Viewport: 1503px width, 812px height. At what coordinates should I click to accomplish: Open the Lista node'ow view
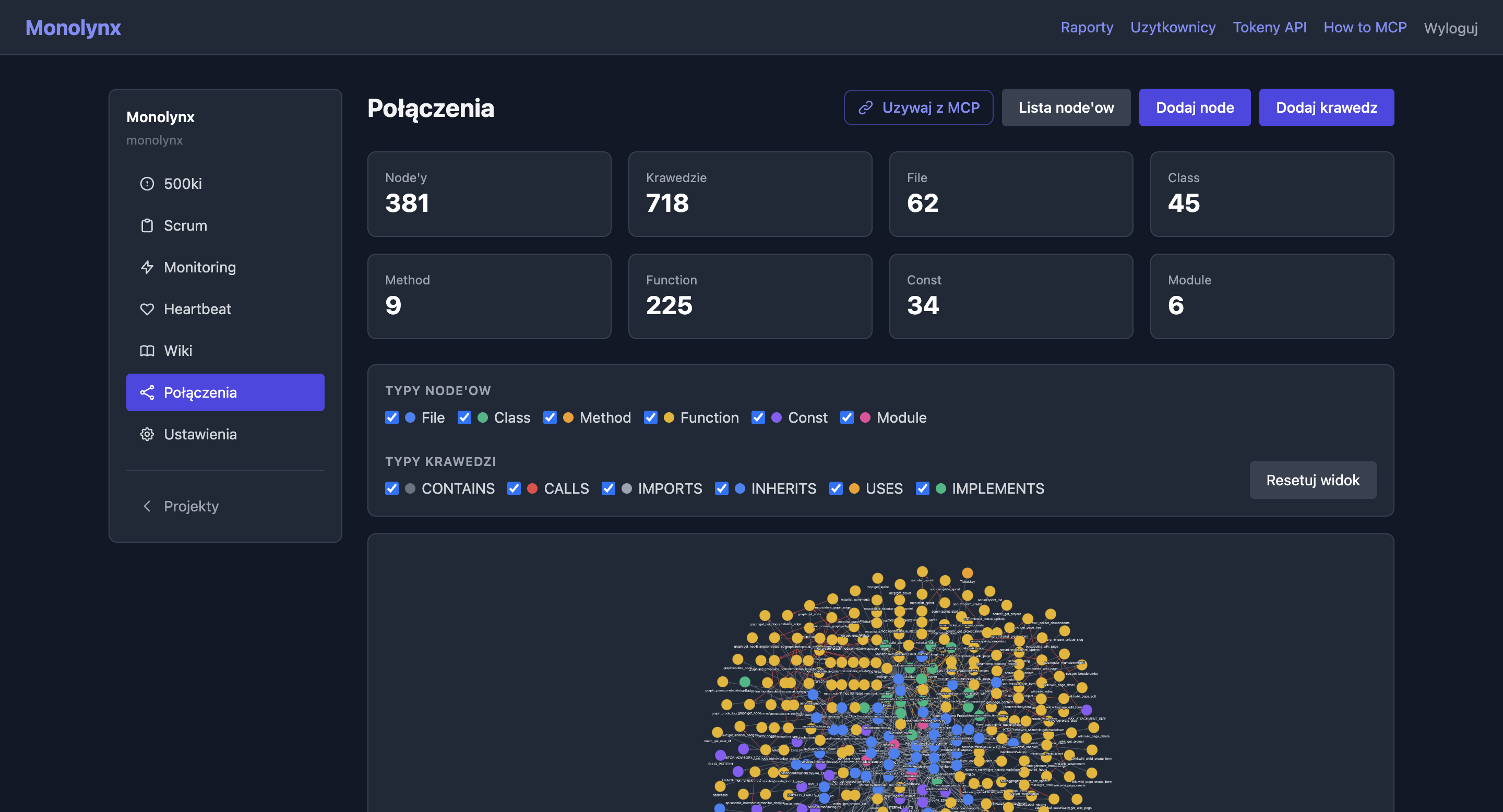[x=1066, y=108]
